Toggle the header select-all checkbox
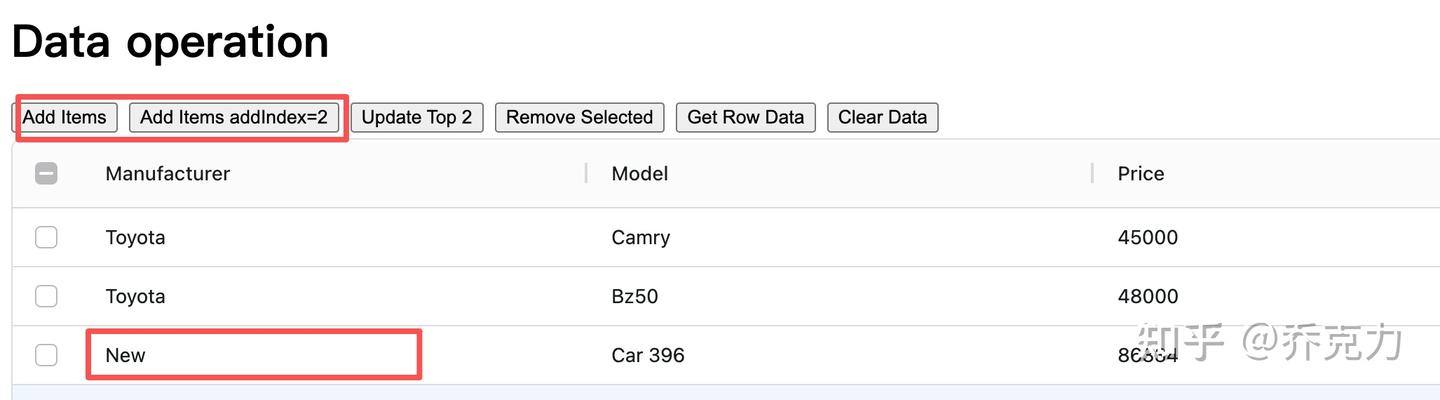Viewport: 1440px width, 400px height. pyautogui.click(x=46, y=173)
